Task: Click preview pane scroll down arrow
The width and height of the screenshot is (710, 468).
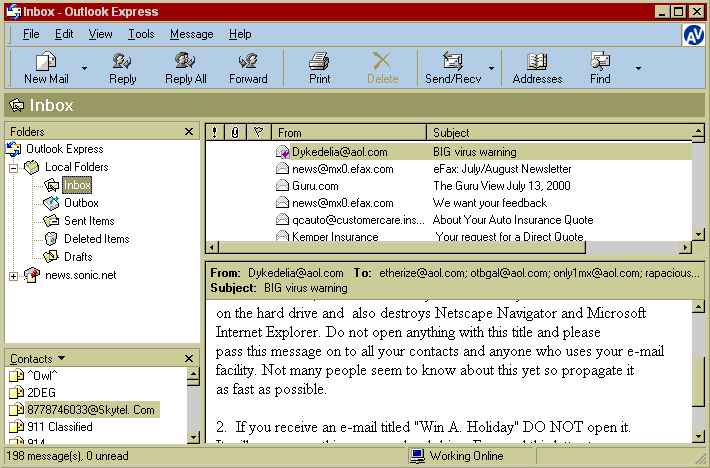Action: [698, 437]
